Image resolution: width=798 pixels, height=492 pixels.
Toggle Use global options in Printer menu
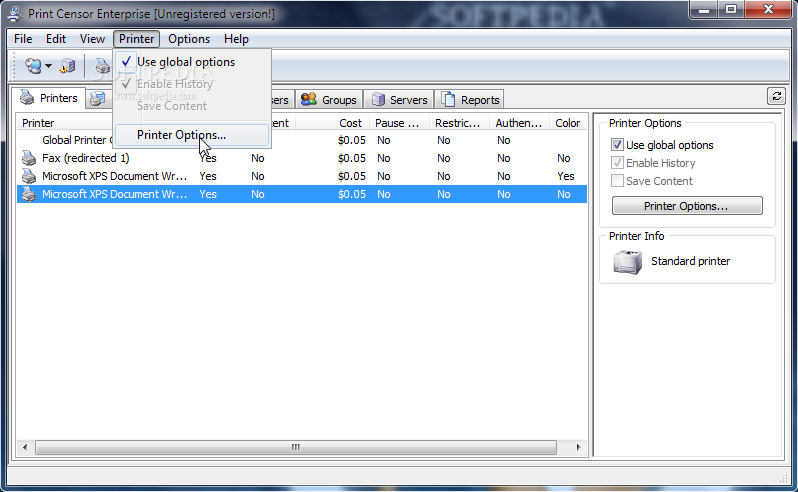click(192, 62)
